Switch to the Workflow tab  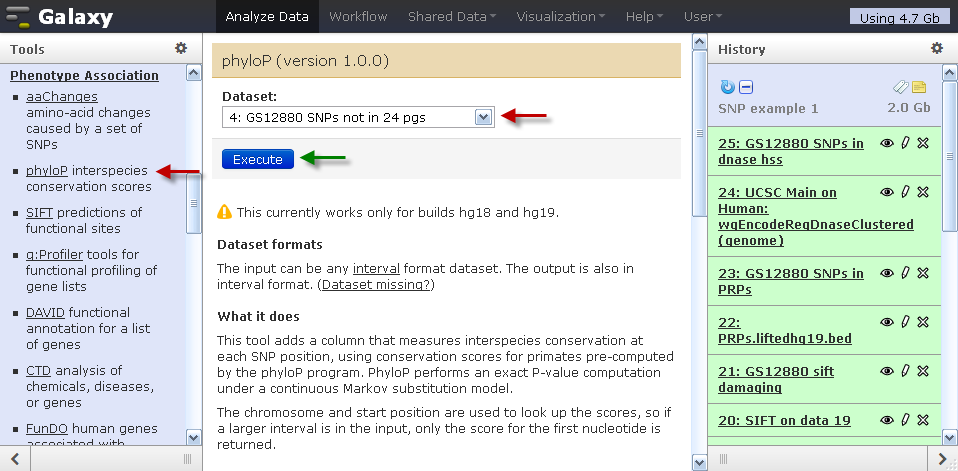358,16
